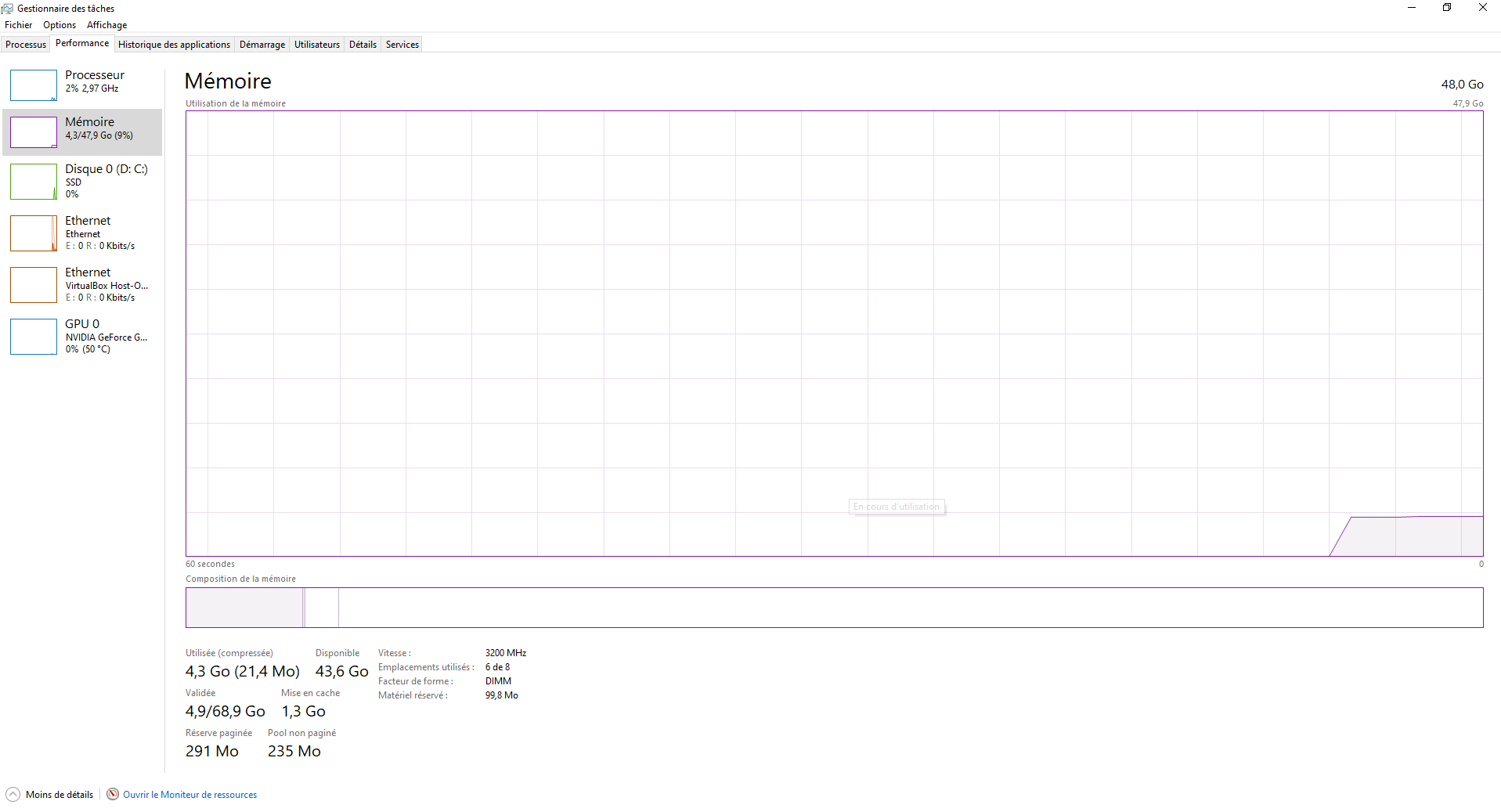Click the 3200 MHz speed value
The width and height of the screenshot is (1501, 812).
pos(506,653)
